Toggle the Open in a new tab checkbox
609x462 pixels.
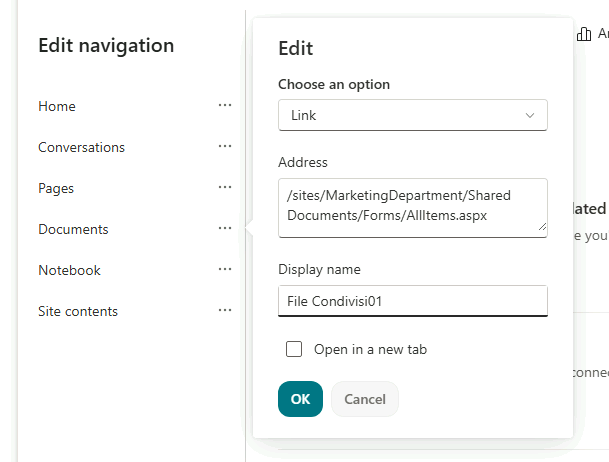pos(294,349)
